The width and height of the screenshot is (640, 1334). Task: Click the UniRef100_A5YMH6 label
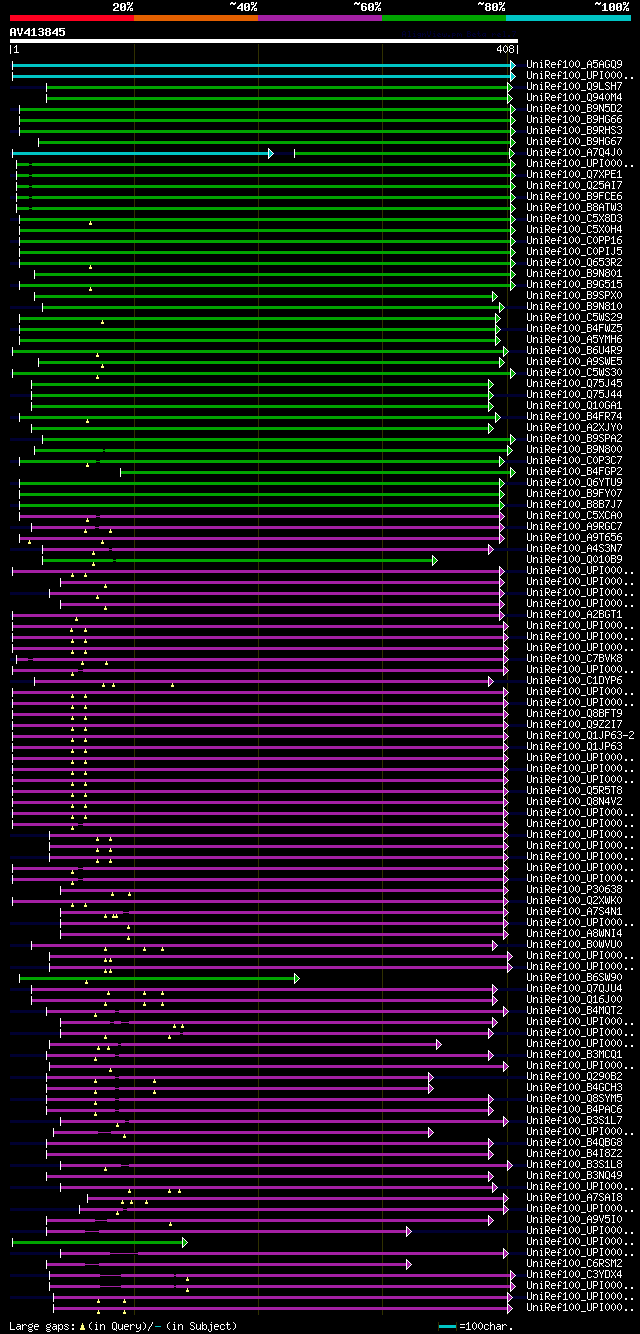574,339
